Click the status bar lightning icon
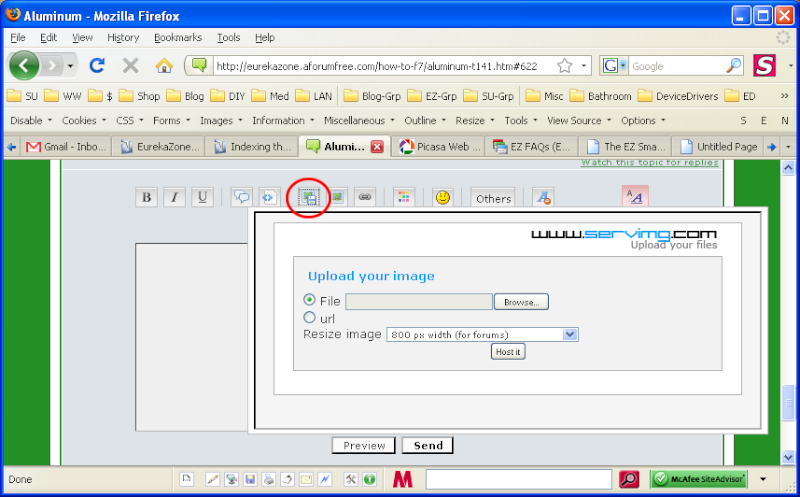This screenshot has width=800, height=497. click(324, 479)
